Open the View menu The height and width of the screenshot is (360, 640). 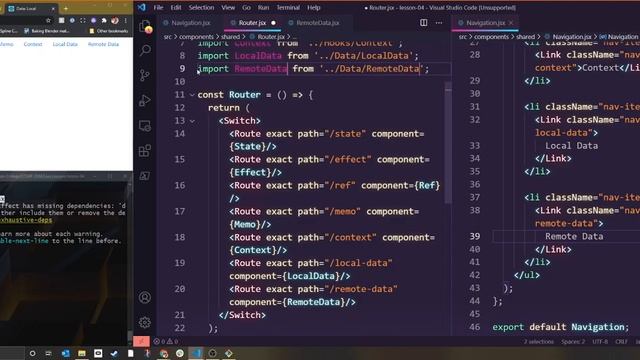[x=228, y=7]
